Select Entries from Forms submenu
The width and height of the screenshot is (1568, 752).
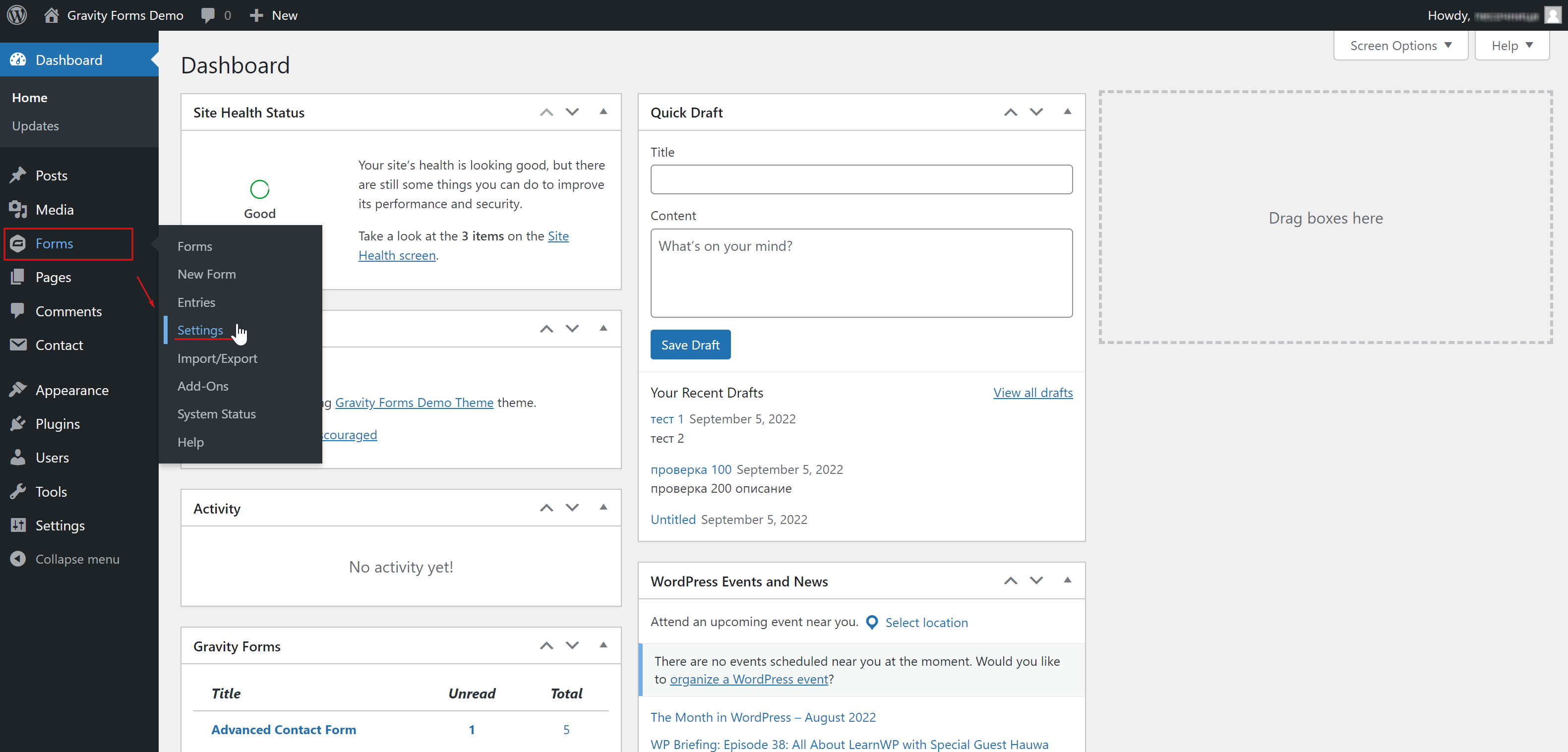click(x=196, y=301)
